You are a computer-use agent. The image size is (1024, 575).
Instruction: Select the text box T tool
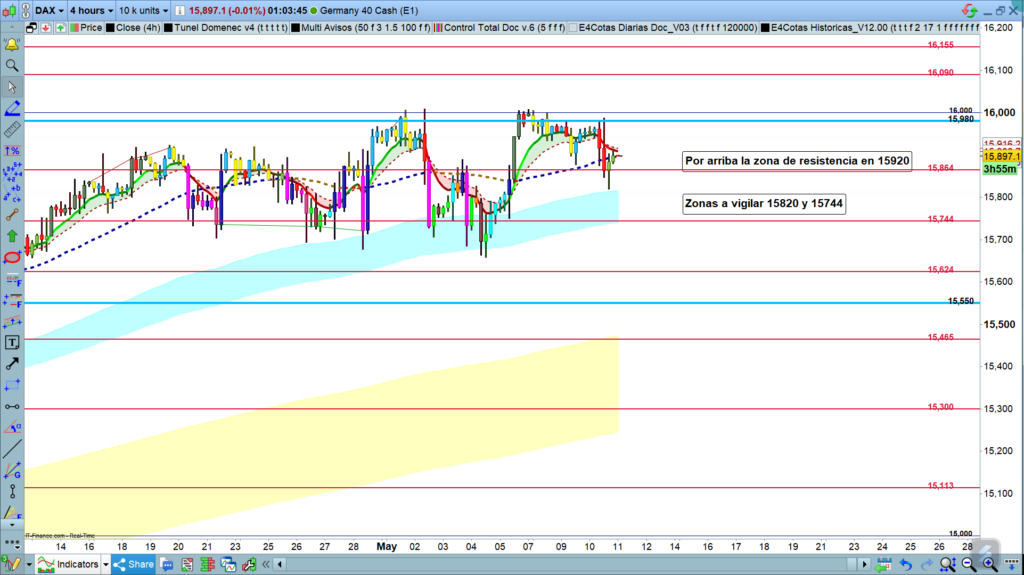[x=12, y=342]
